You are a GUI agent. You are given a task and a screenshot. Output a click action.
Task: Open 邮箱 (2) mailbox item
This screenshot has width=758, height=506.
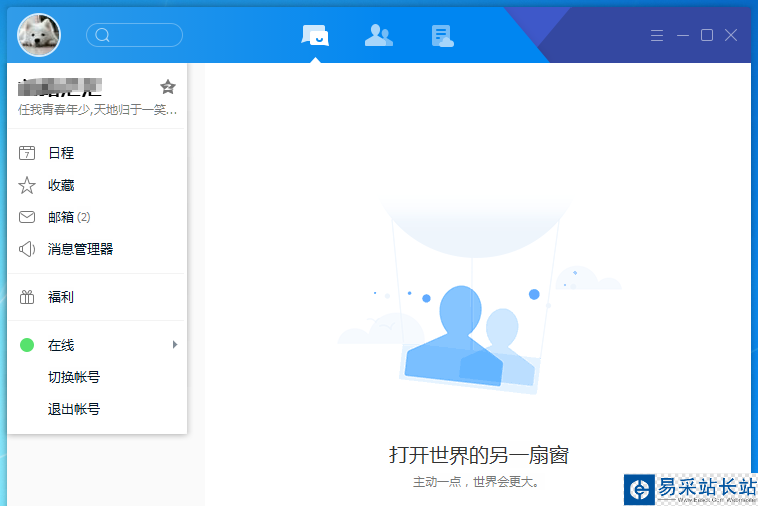pyautogui.click(x=97, y=217)
